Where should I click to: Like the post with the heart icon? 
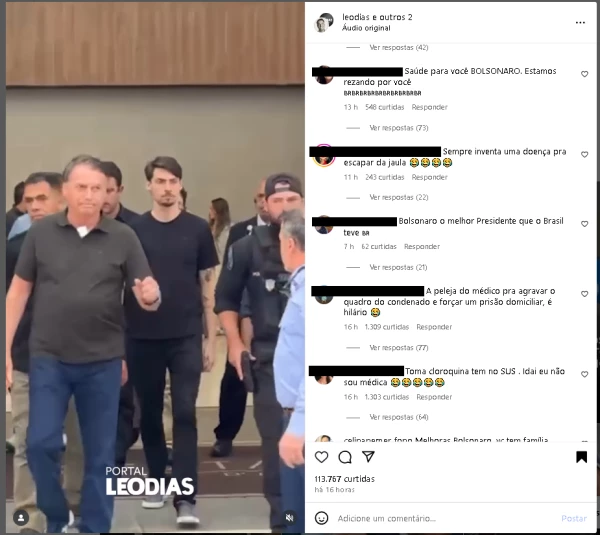point(321,457)
